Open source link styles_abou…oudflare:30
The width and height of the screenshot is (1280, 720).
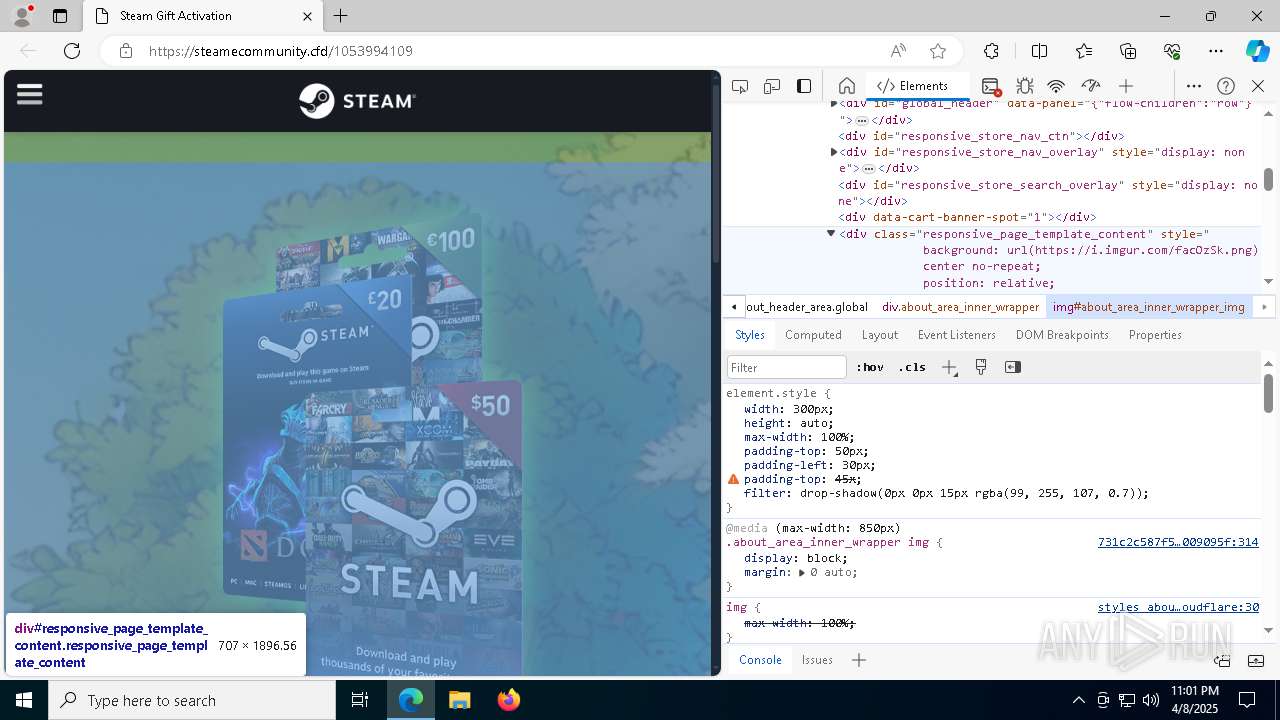point(1178,607)
